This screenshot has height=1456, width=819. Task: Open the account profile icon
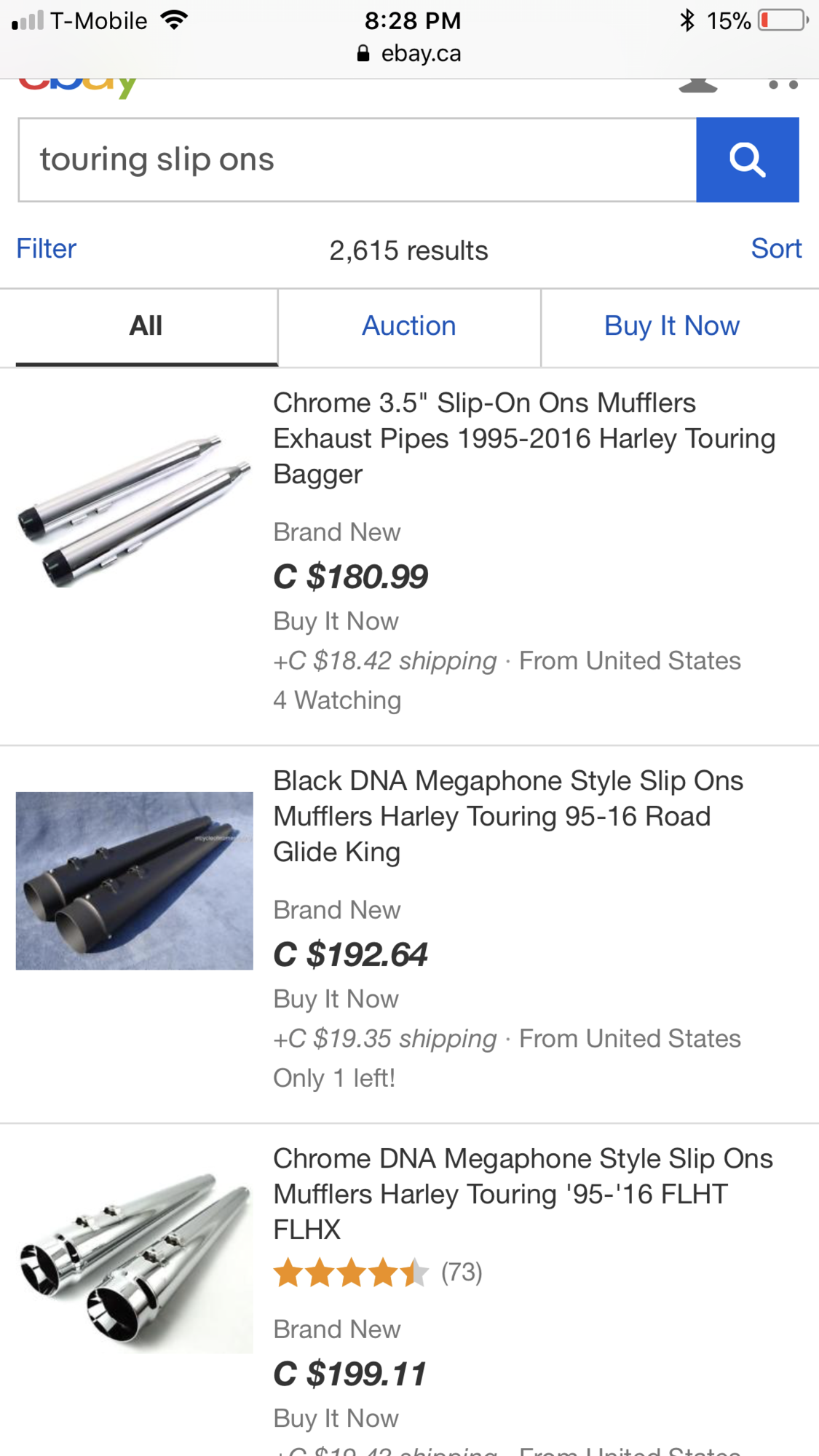point(697,85)
